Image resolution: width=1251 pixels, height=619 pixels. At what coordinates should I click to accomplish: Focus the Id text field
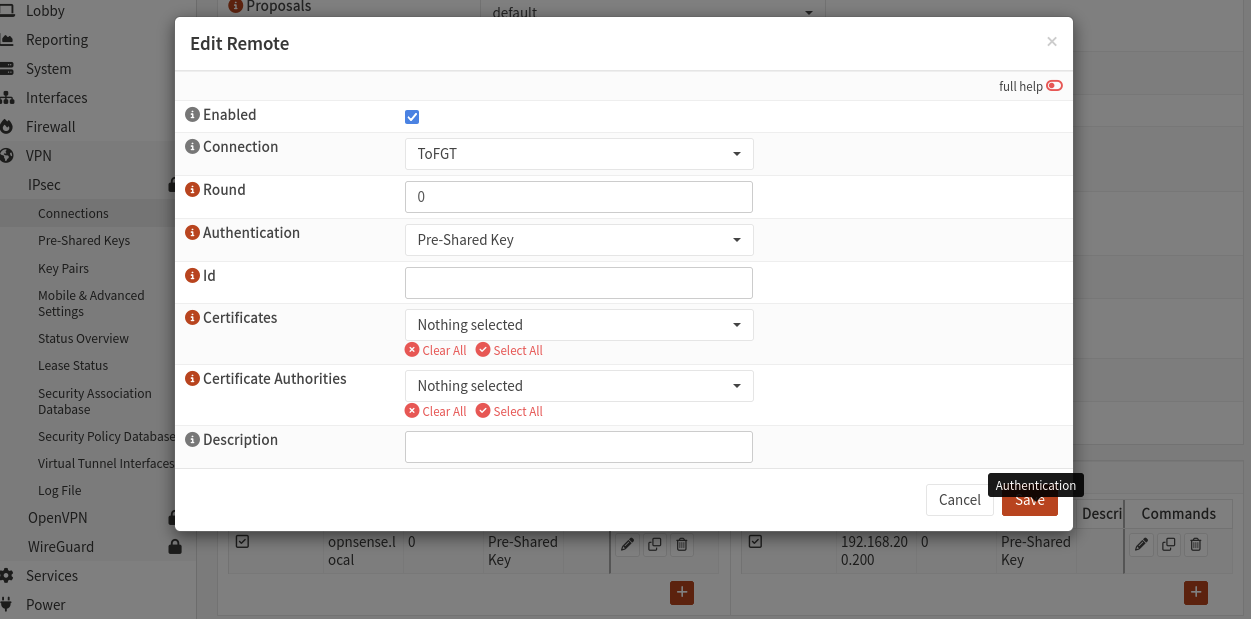(579, 283)
